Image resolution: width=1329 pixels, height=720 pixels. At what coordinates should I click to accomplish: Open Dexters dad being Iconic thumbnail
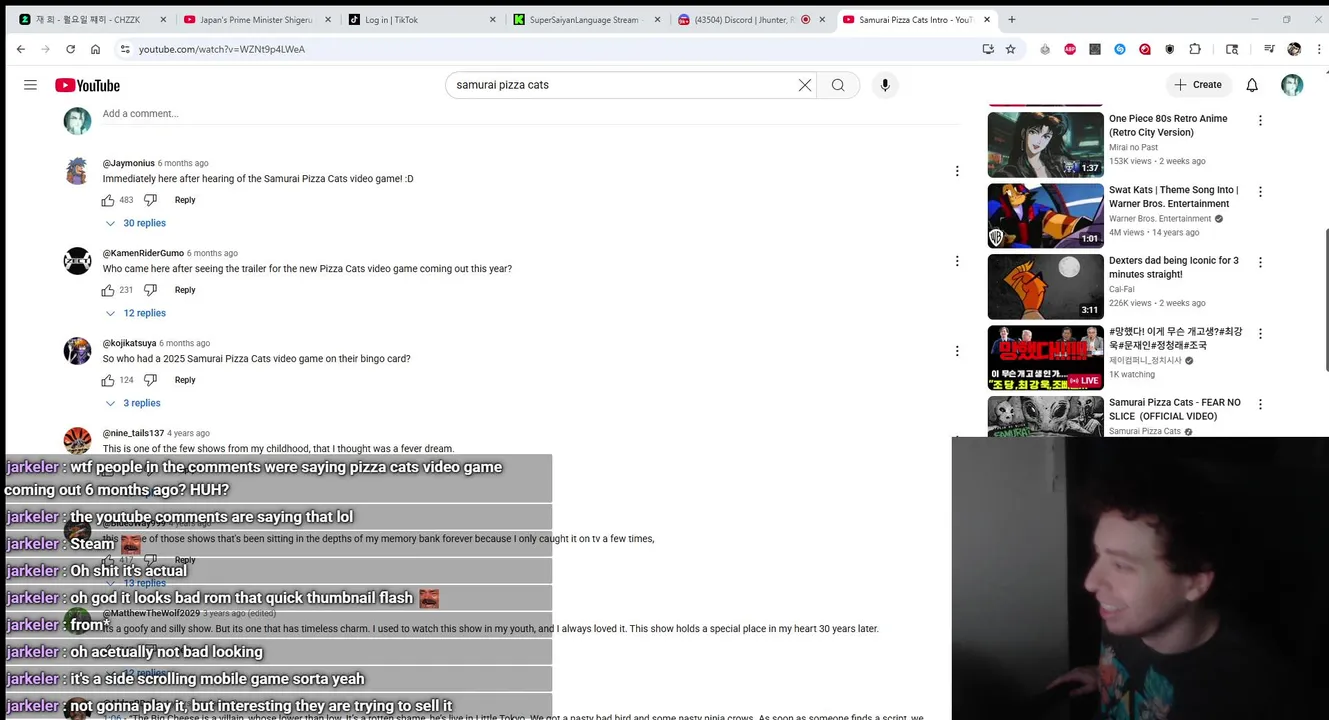[1045, 286]
